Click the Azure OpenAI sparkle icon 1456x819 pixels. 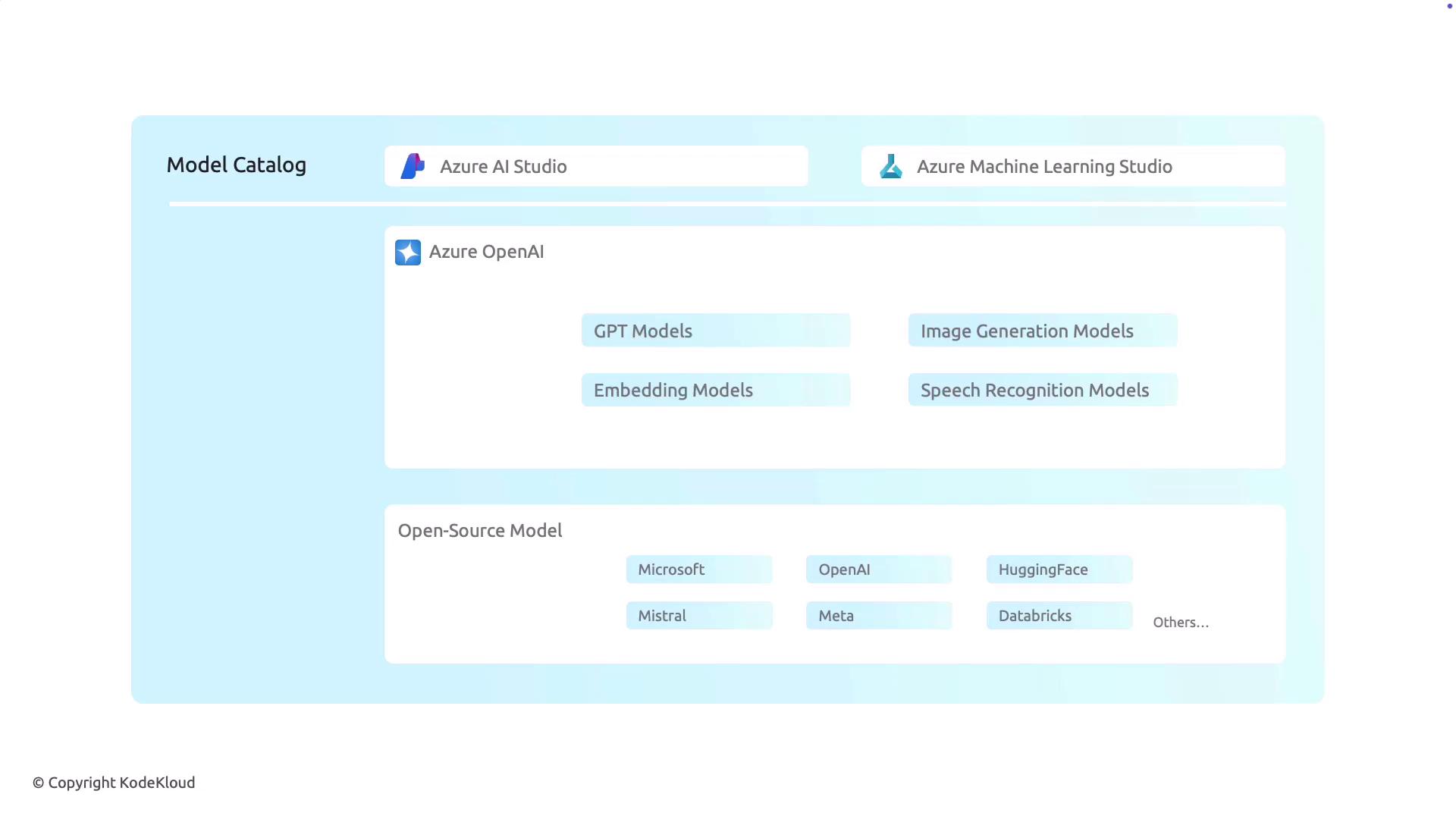coord(408,253)
